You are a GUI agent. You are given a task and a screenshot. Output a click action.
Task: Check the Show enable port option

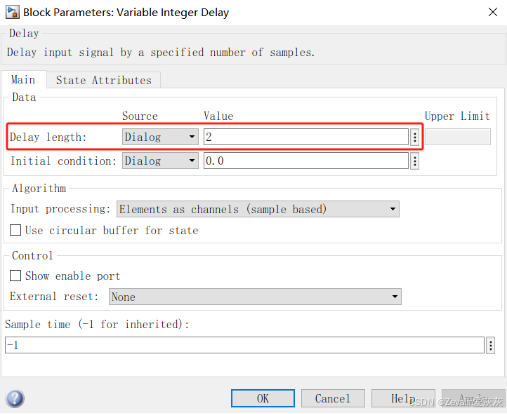tap(15, 276)
